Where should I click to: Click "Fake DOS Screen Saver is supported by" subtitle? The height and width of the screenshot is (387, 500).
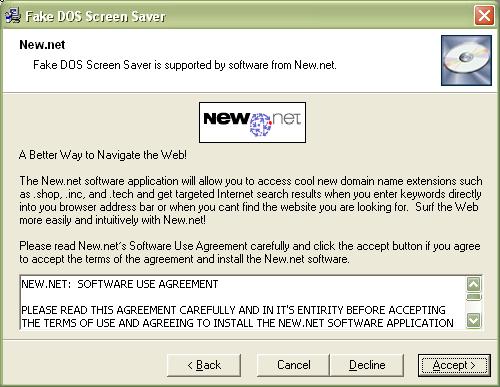click(185, 65)
